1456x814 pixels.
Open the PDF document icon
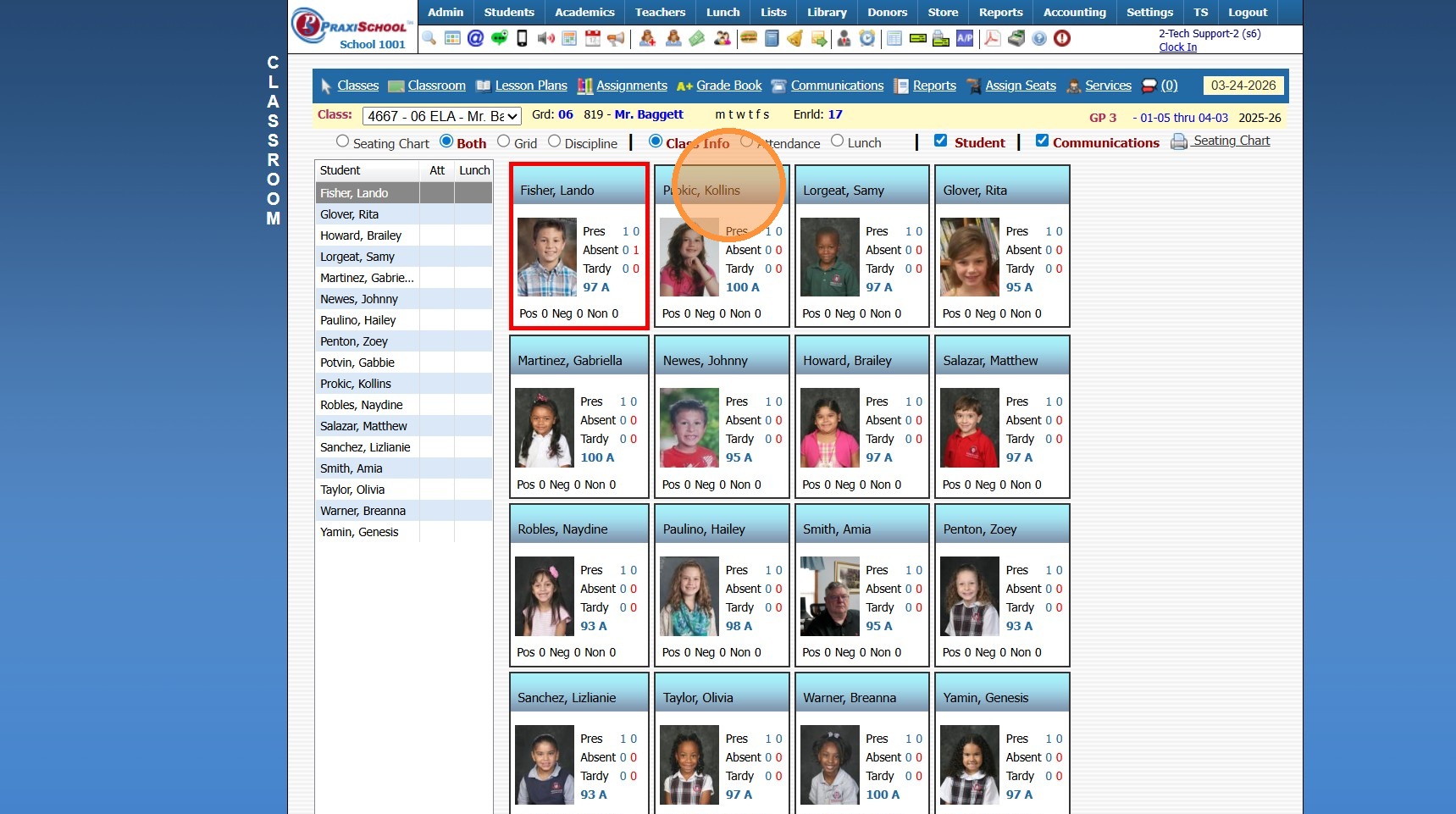click(x=992, y=38)
